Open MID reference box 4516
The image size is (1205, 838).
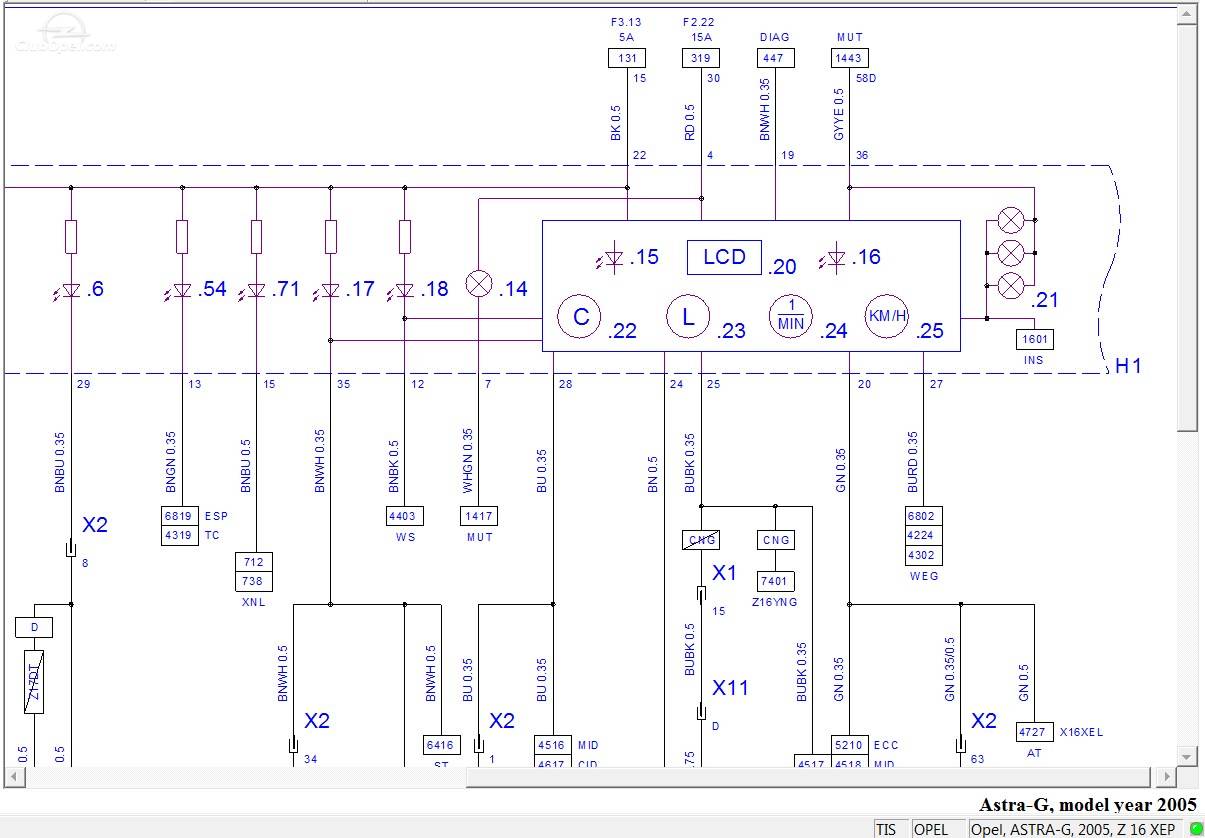coord(553,745)
